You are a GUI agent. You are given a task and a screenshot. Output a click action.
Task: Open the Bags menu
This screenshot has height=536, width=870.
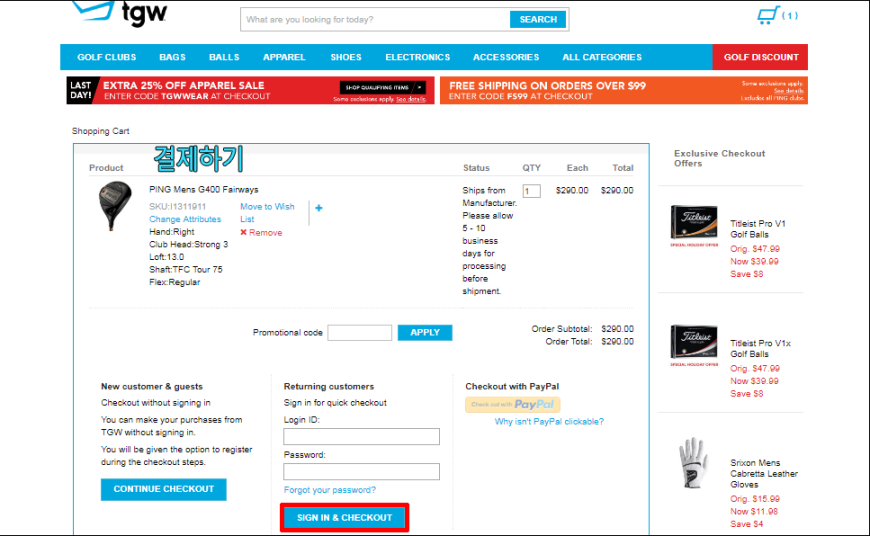pos(172,57)
